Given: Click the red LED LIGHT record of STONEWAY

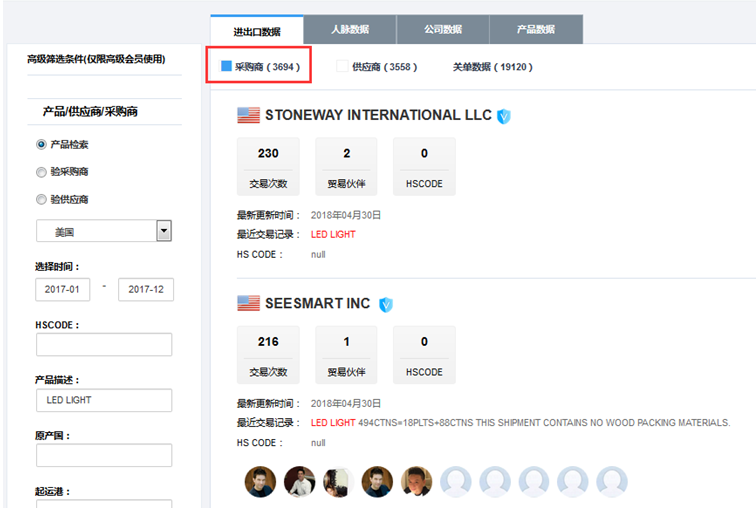Looking at the screenshot, I should [x=333, y=235].
